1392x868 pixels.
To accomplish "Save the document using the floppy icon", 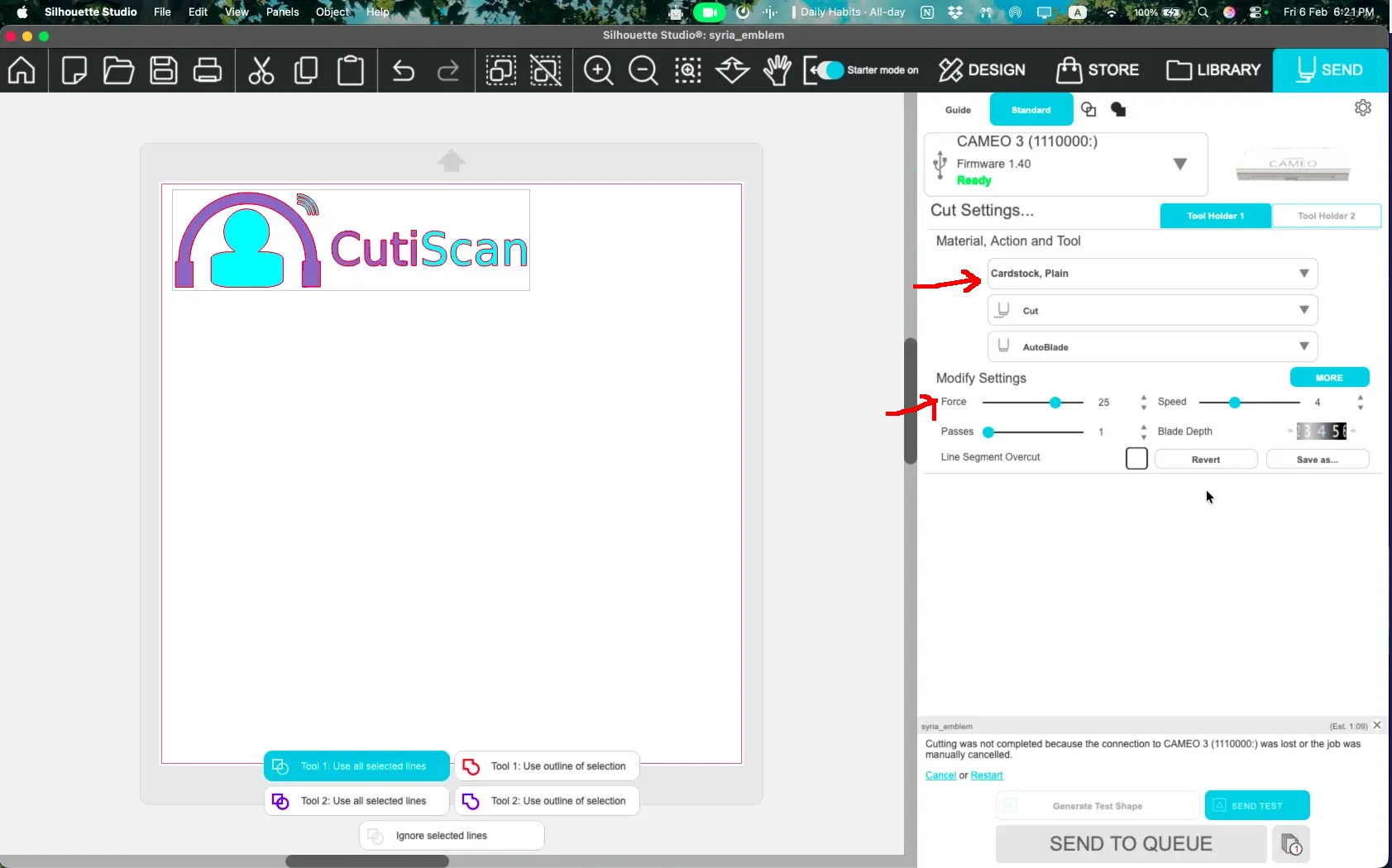I will point(164,70).
